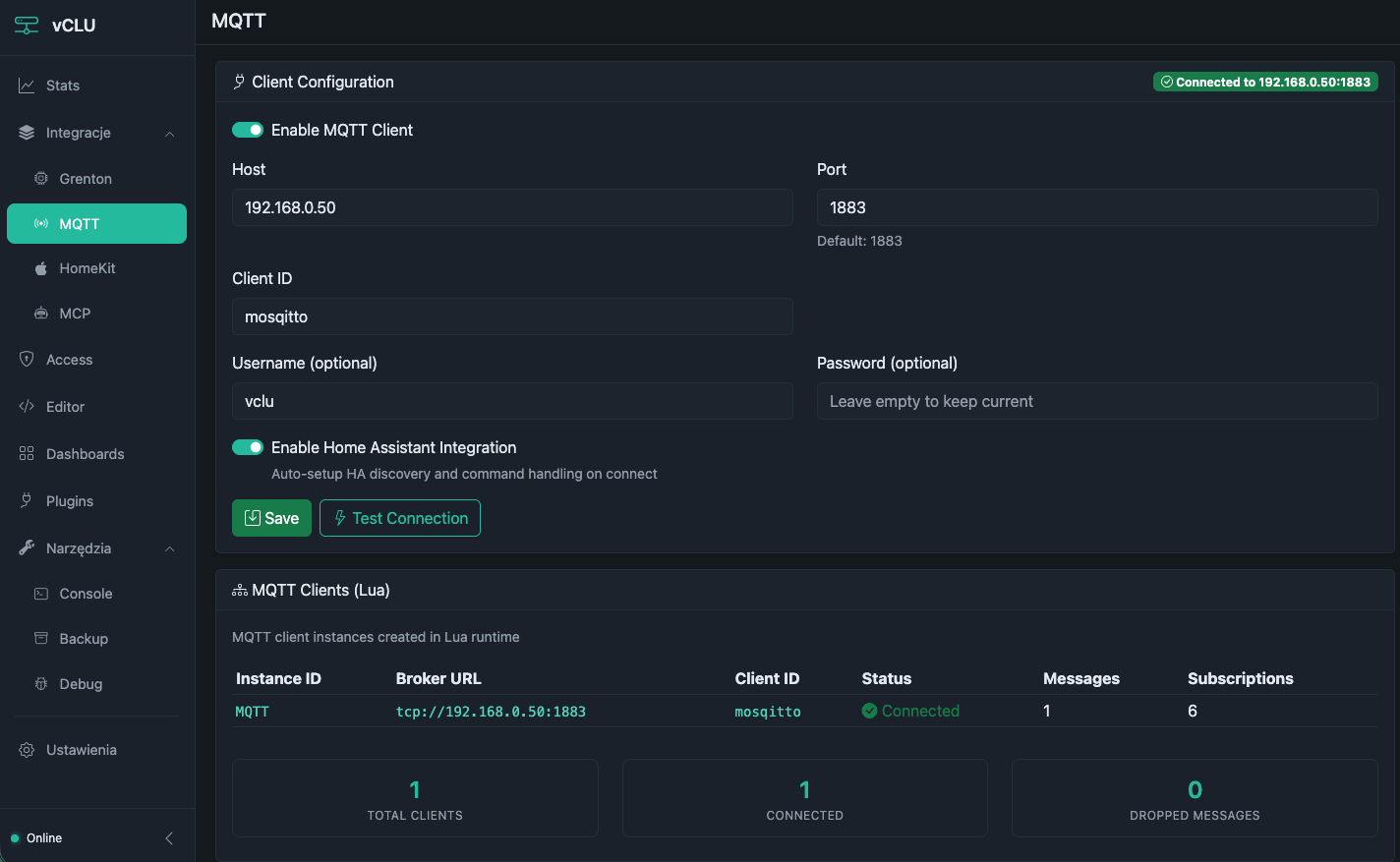This screenshot has width=1400, height=862.
Task: Click the check icon in the connection badge
Action: (x=1167, y=82)
